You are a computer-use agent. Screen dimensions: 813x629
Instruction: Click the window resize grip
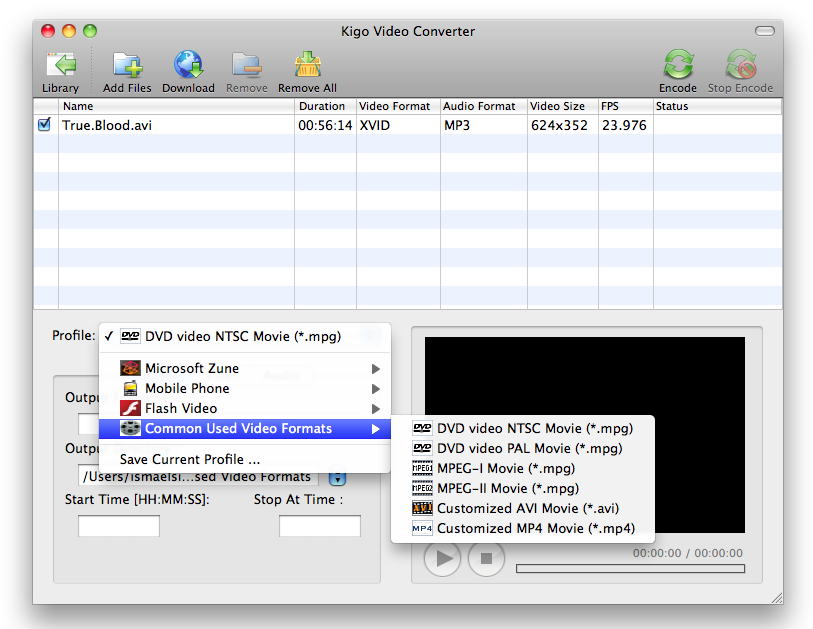776,597
